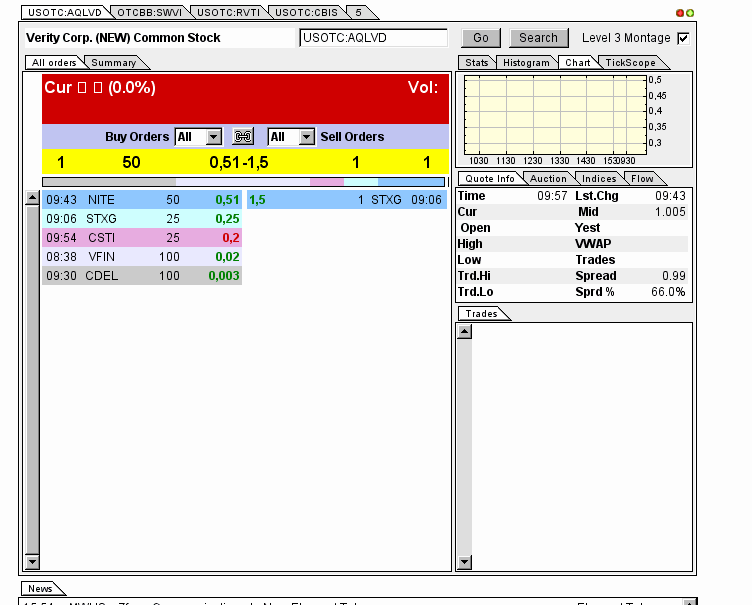Click the Search button

pos(538,38)
